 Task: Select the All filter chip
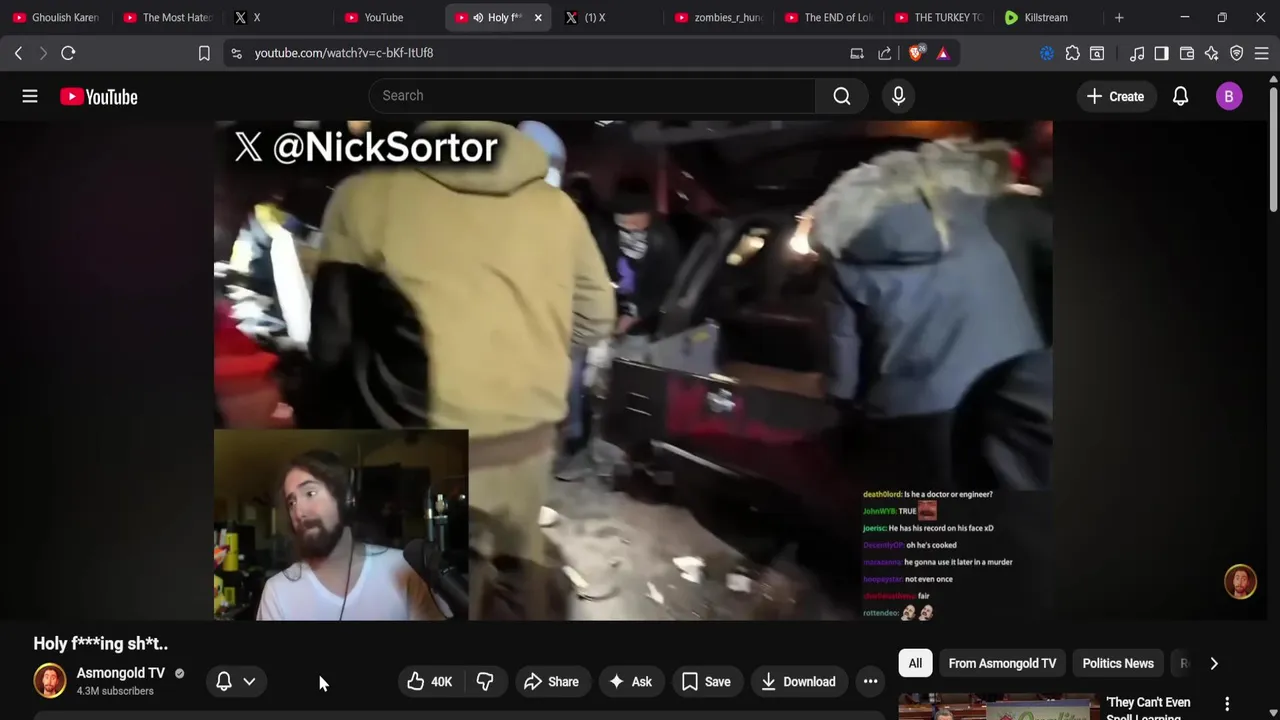click(x=915, y=664)
